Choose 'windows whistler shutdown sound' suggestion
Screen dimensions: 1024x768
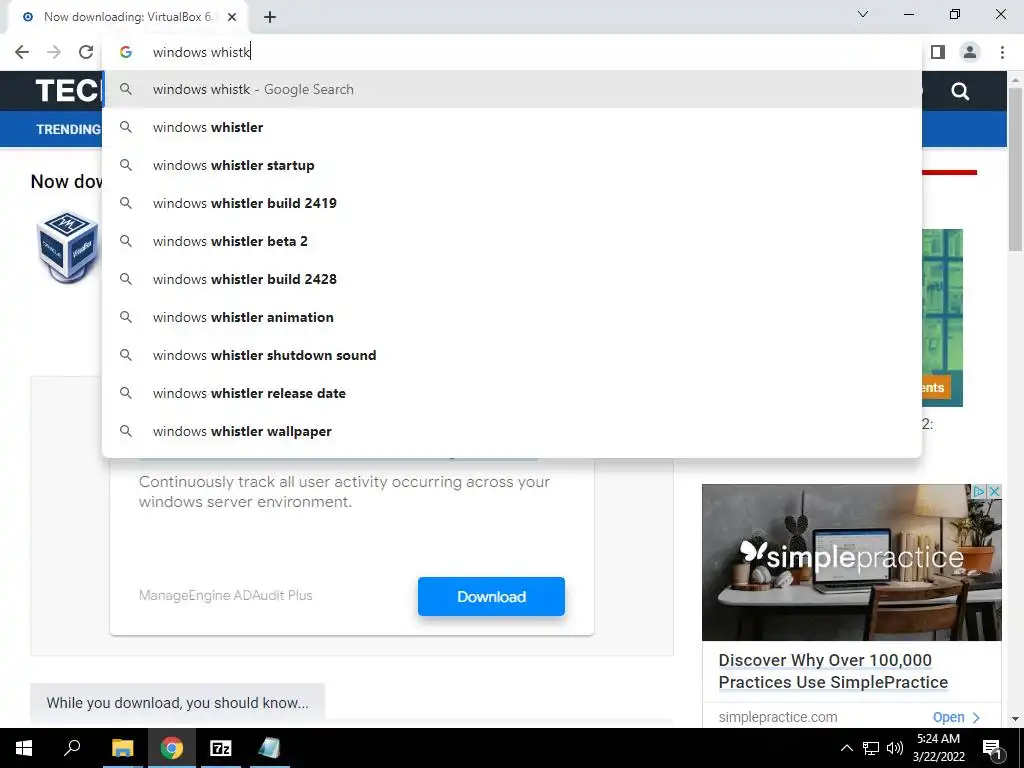(x=512, y=355)
